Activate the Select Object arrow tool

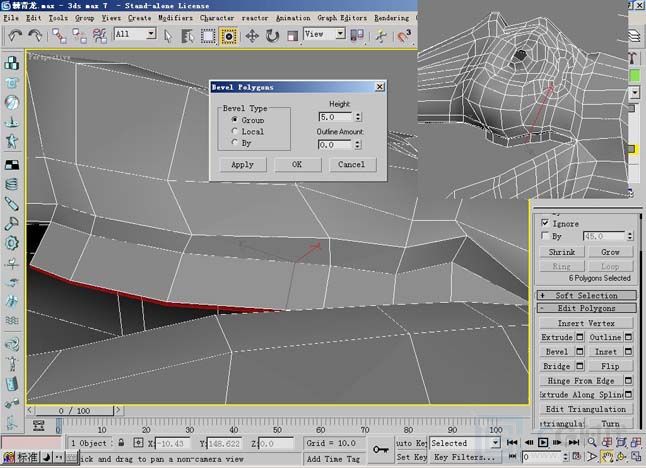point(168,36)
